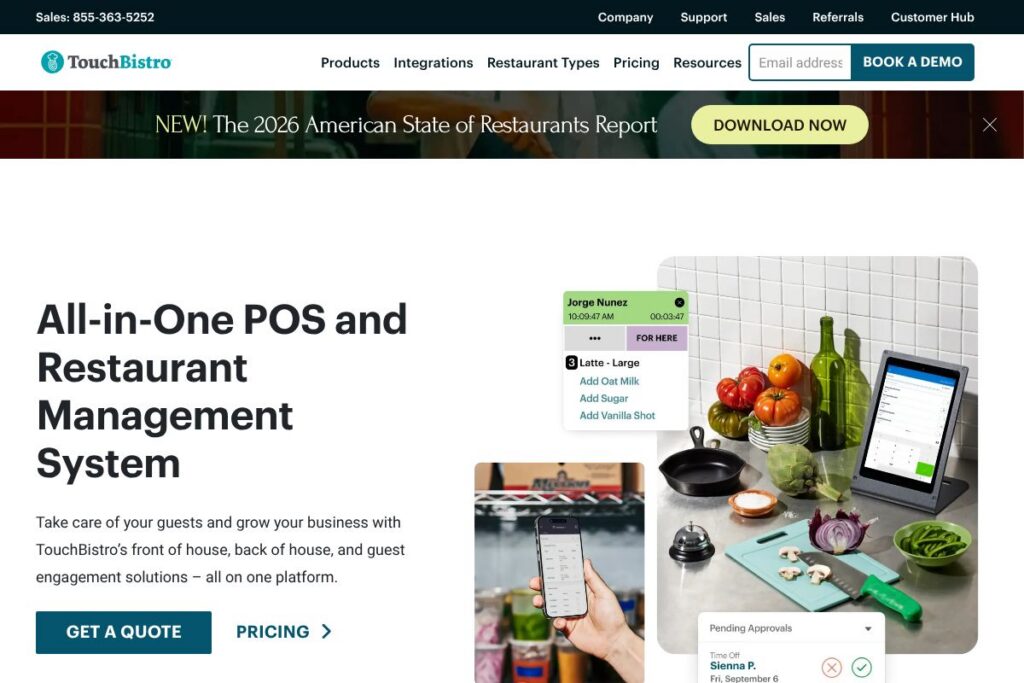Click the DOWNLOAD NOW button
The width and height of the screenshot is (1024, 683).
click(x=780, y=125)
